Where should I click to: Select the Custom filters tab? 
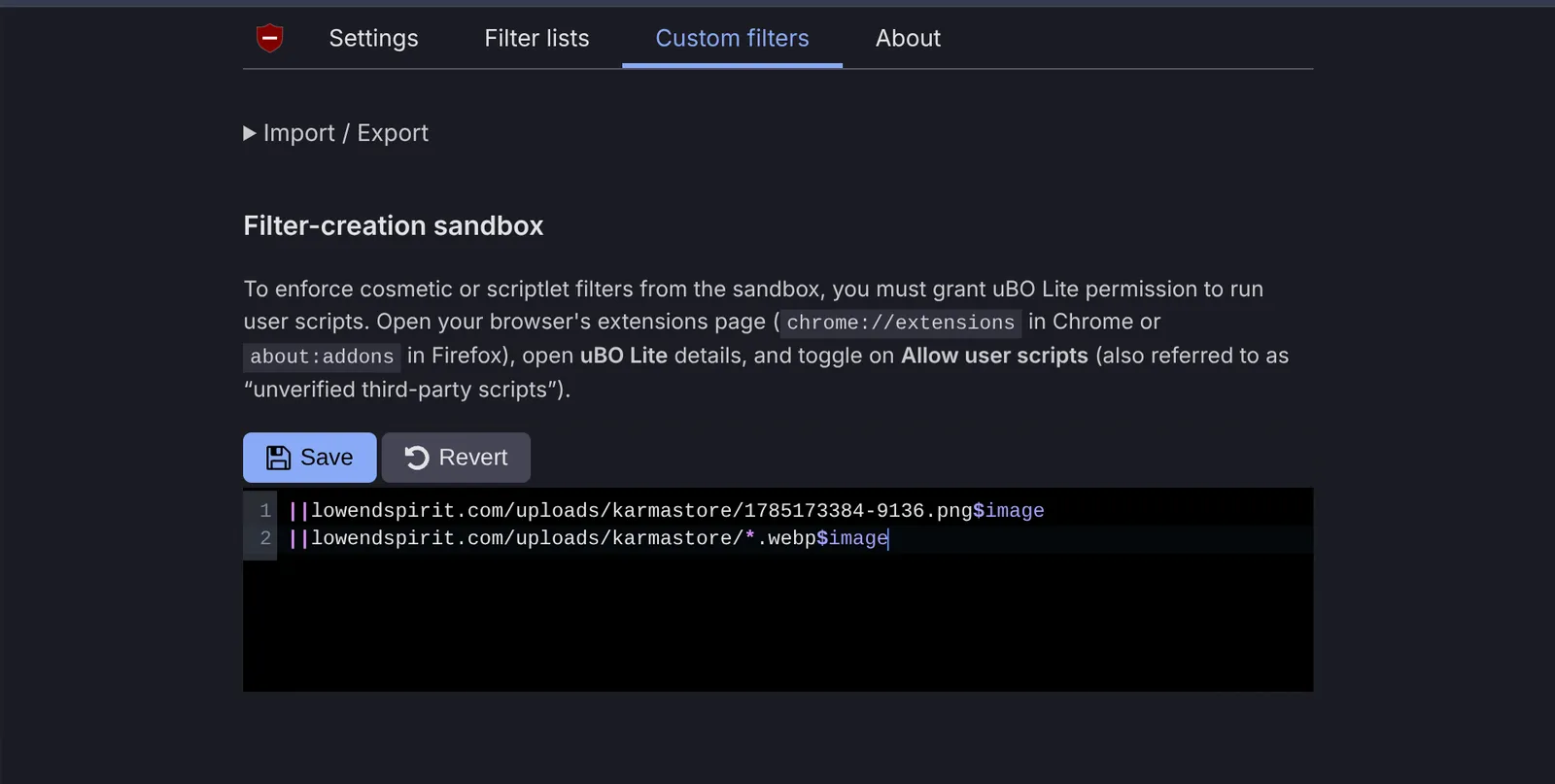(732, 38)
